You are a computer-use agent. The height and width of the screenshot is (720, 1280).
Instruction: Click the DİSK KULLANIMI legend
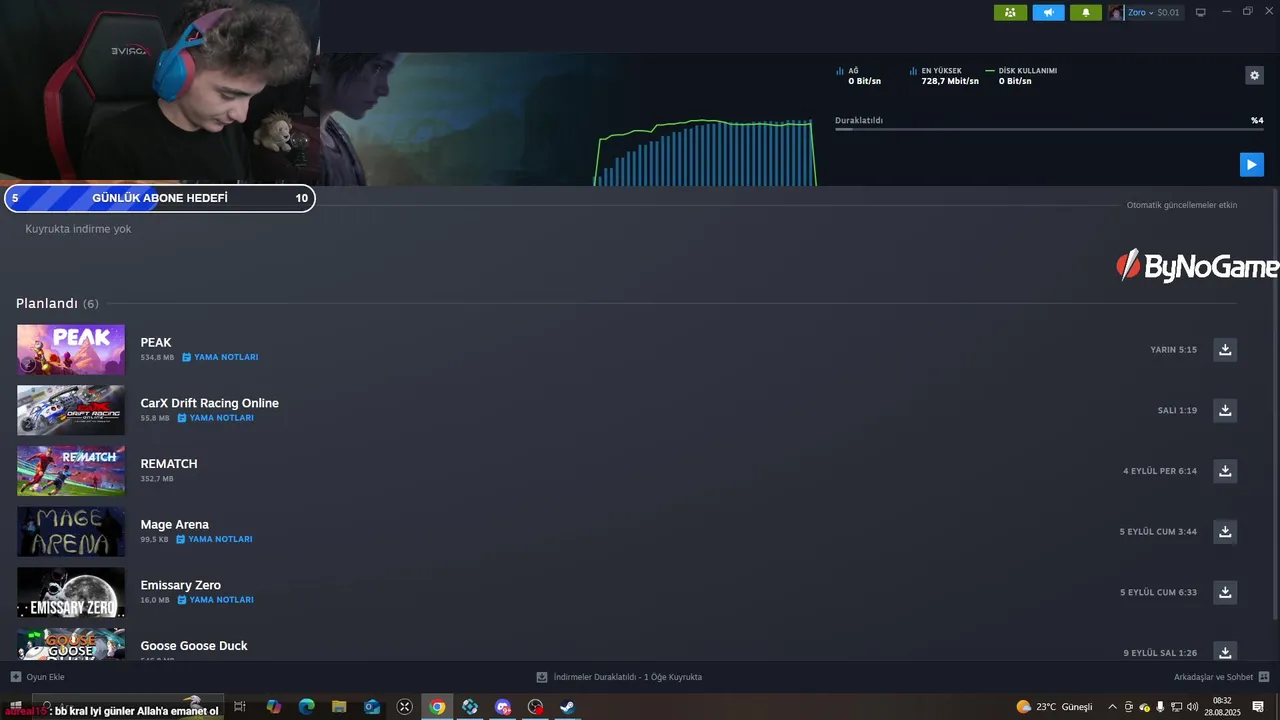1021,76
